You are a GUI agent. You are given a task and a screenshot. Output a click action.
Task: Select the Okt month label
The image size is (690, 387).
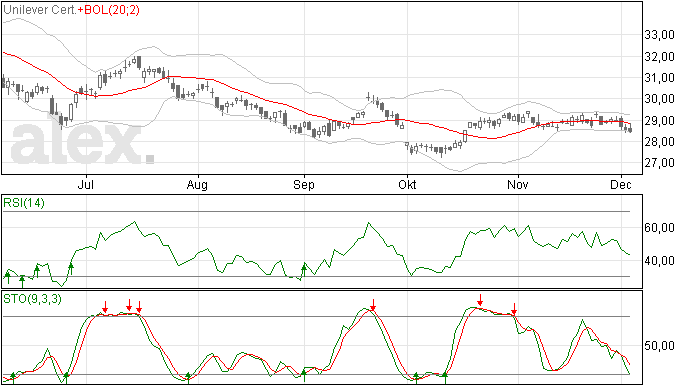[x=407, y=184]
